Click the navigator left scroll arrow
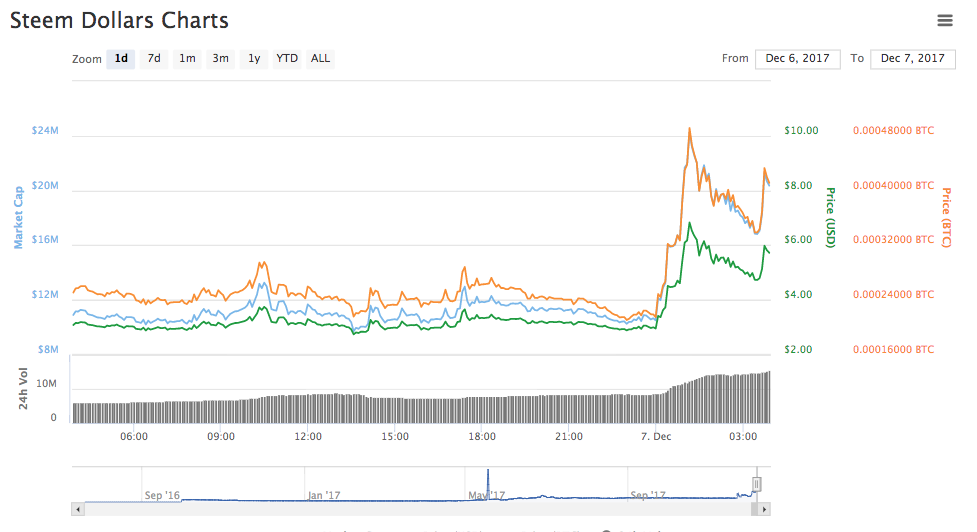 point(78,510)
